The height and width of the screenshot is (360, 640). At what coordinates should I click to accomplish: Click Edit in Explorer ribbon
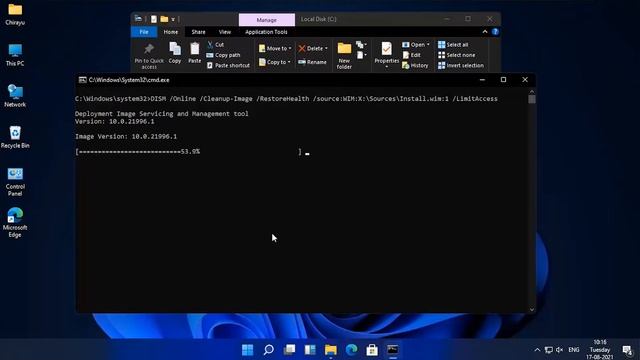pyautogui.click(x=411, y=55)
